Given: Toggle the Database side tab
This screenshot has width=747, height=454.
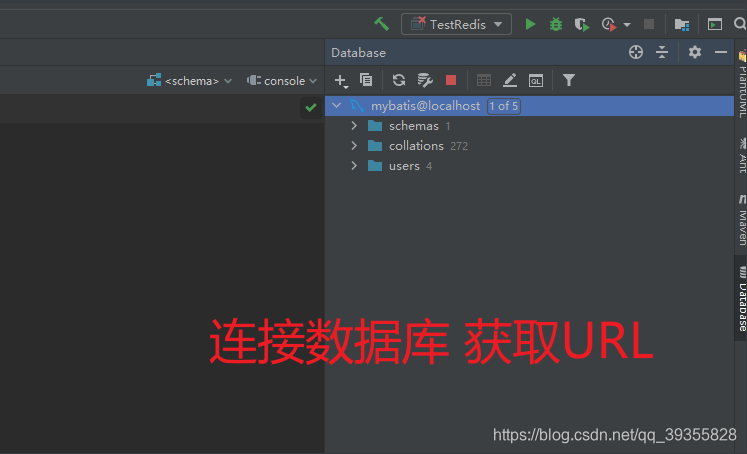Looking at the screenshot, I should 742,299.
